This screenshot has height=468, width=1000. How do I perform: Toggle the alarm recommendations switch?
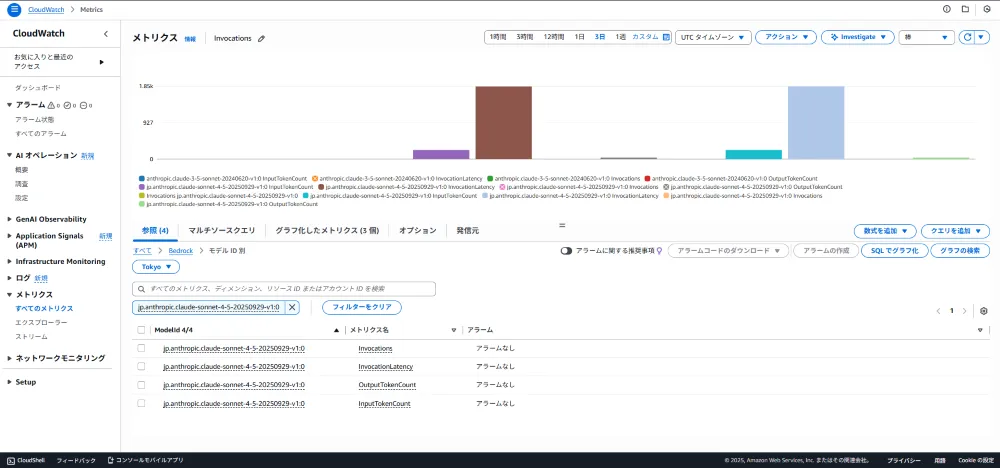coord(566,251)
